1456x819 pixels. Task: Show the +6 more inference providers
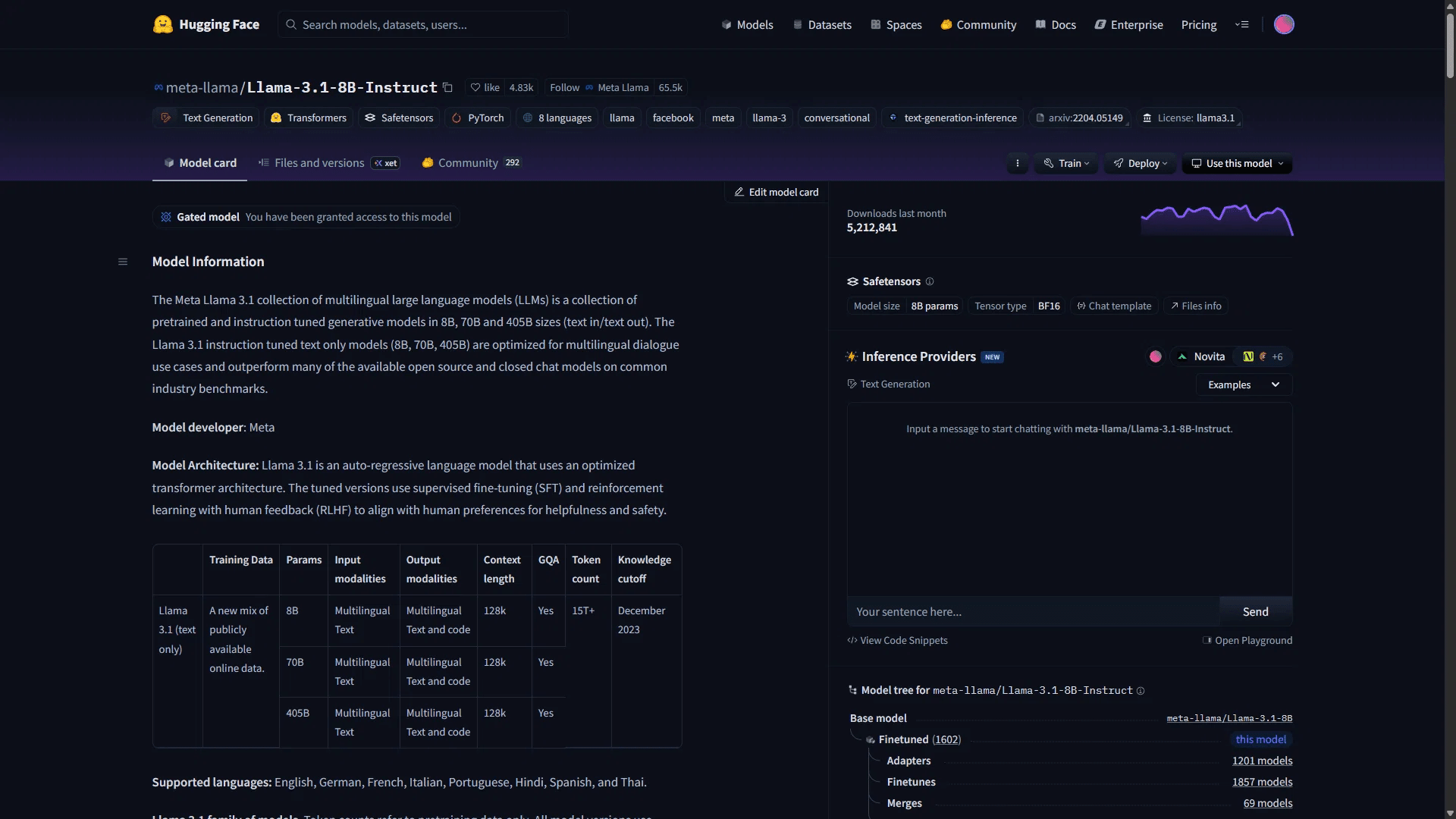click(1278, 356)
